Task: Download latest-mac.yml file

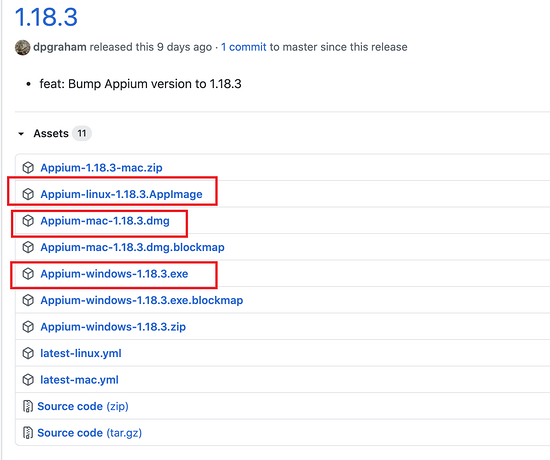Action: click(x=79, y=380)
